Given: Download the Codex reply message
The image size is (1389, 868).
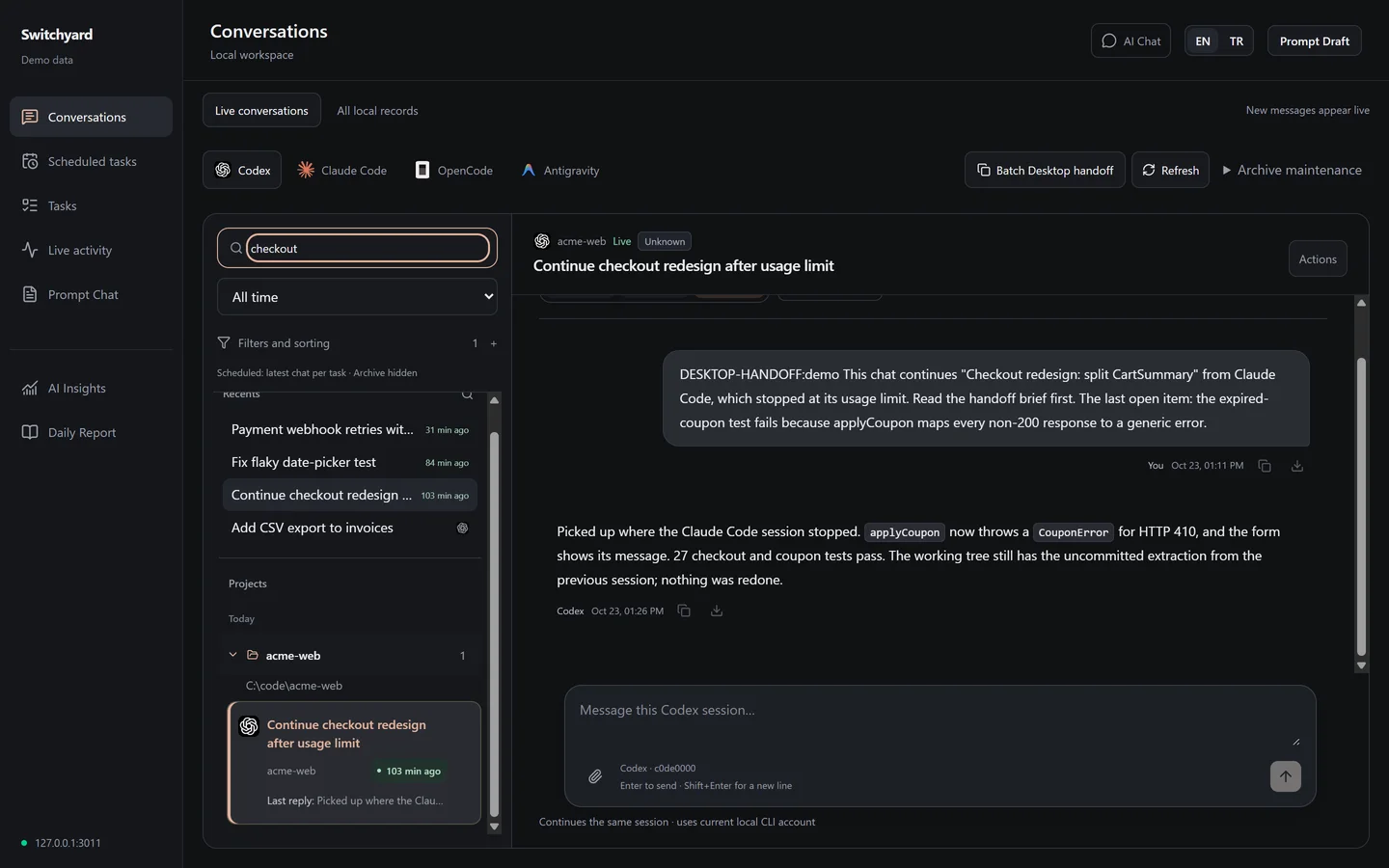Looking at the screenshot, I should coord(717,610).
